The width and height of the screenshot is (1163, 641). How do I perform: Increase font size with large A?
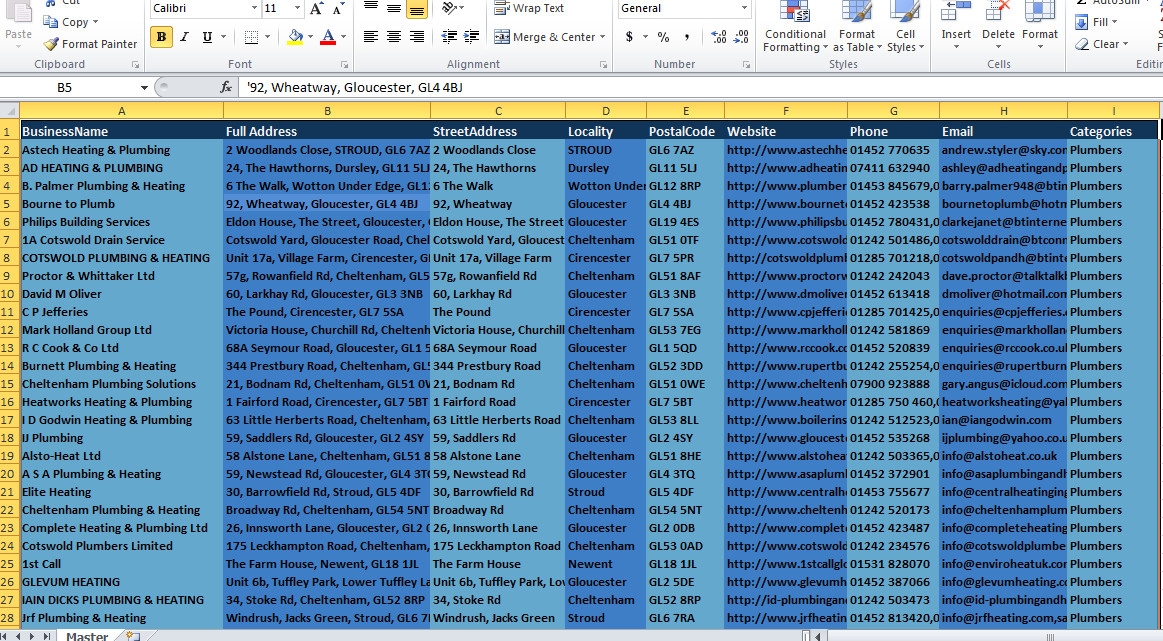[x=316, y=8]
